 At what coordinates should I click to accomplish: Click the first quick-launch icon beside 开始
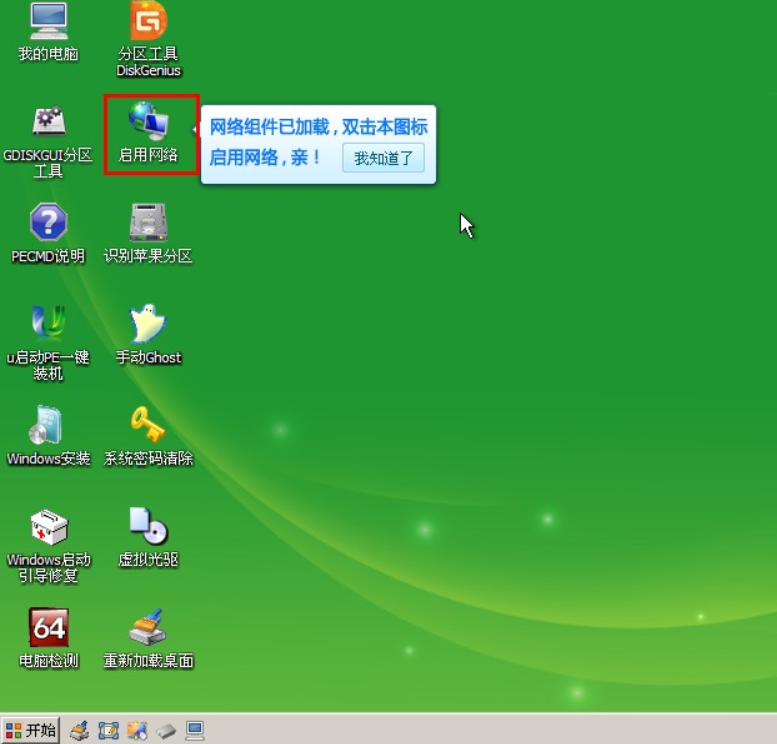[x=79, y=731]
